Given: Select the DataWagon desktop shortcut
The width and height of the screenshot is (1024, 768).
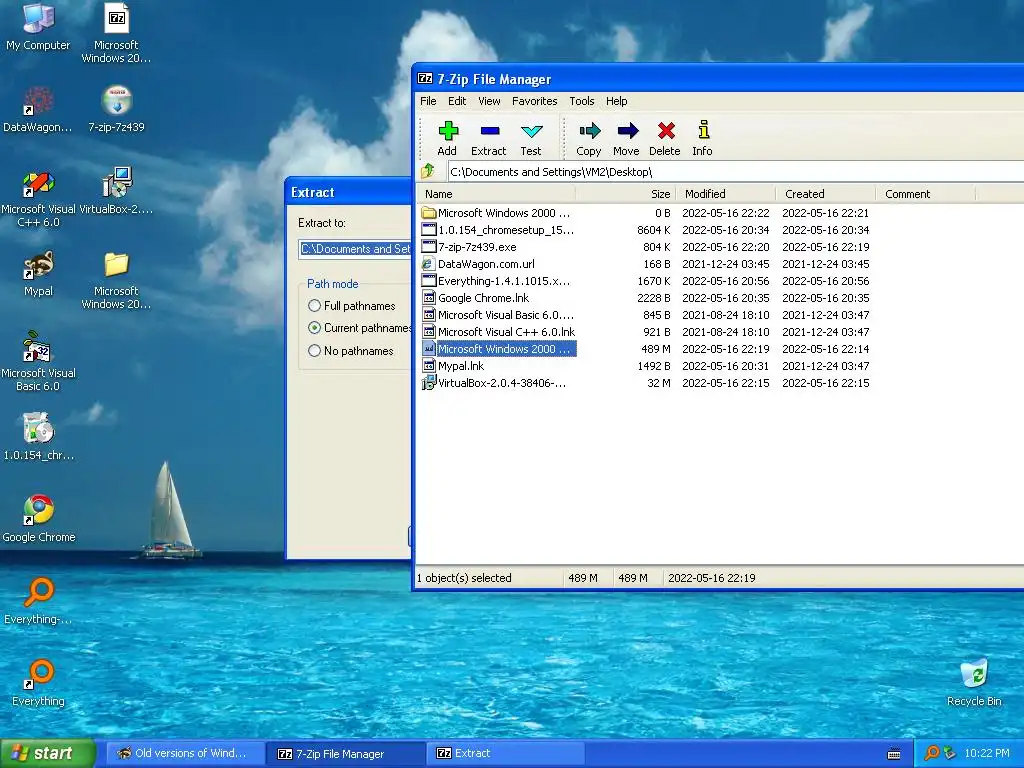Looking at the screenshot, I should coord(38,109).
